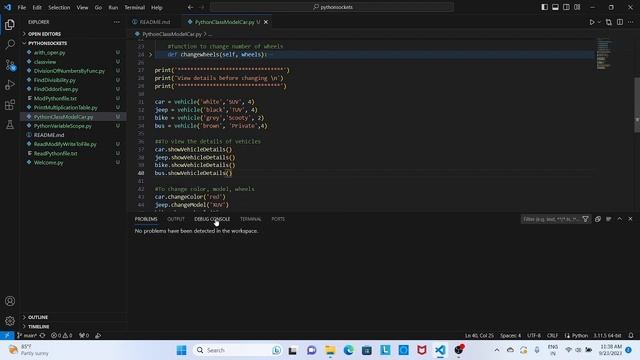
Task: Open the run options dropdown arrow
Action: coord(599,22)
